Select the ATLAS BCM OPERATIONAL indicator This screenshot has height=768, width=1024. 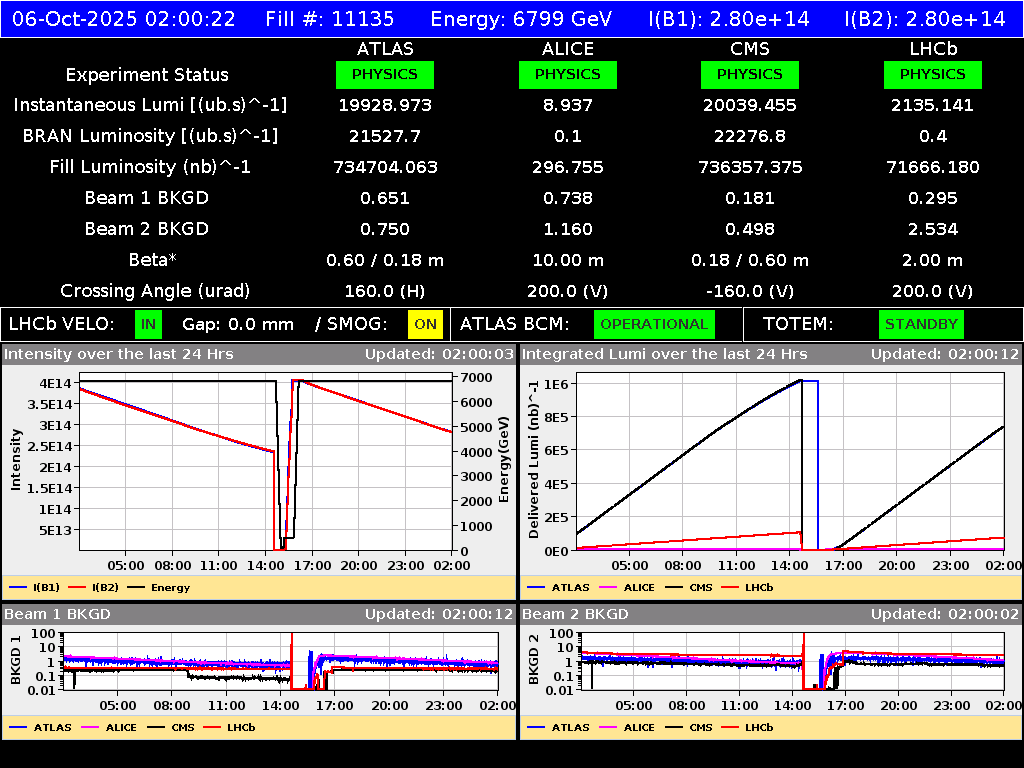654,324
